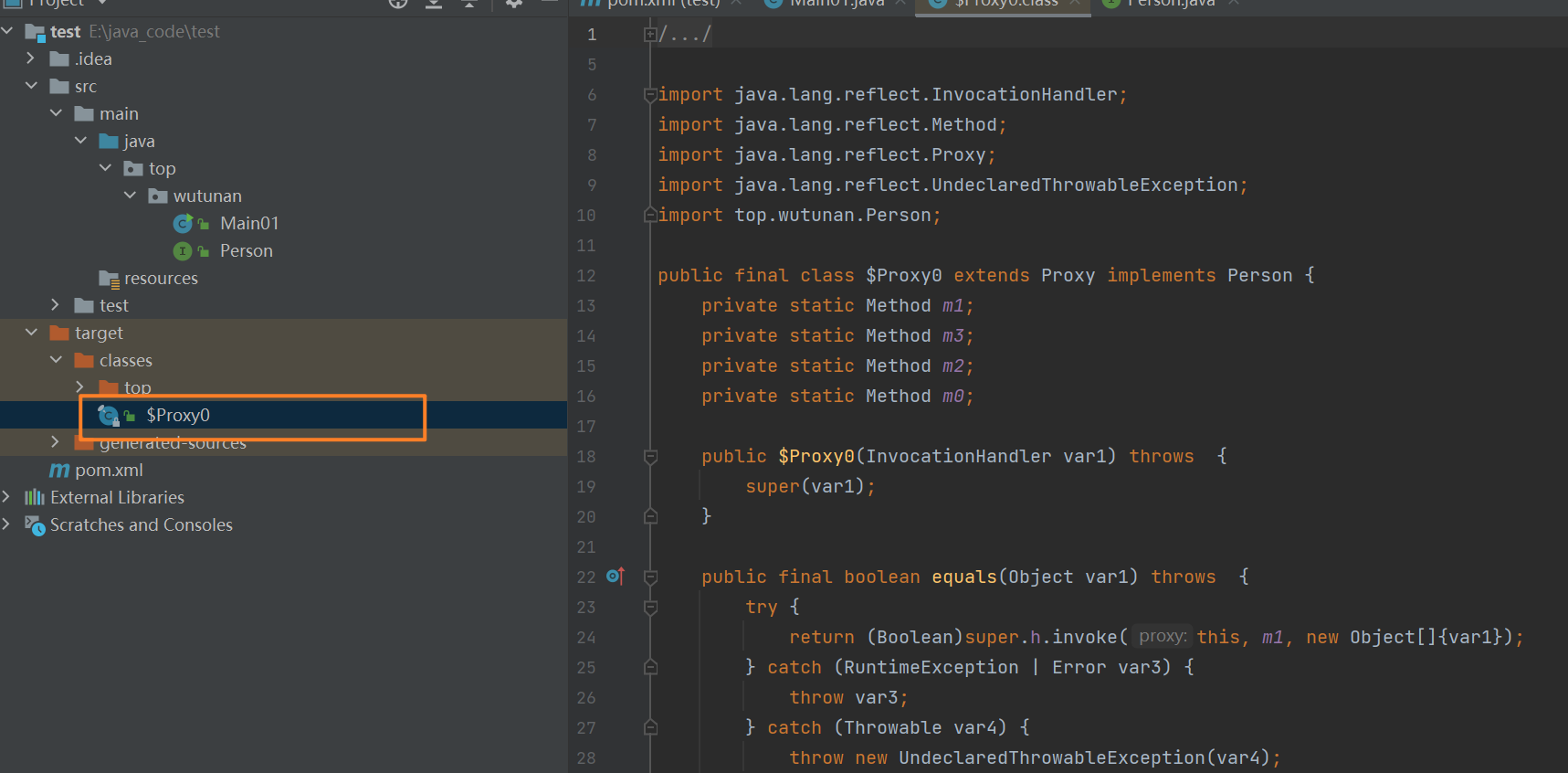This screenshot has width=1568, height=773.
Task: Select the $Proxy0 class file icon
Action: (109, 416)
